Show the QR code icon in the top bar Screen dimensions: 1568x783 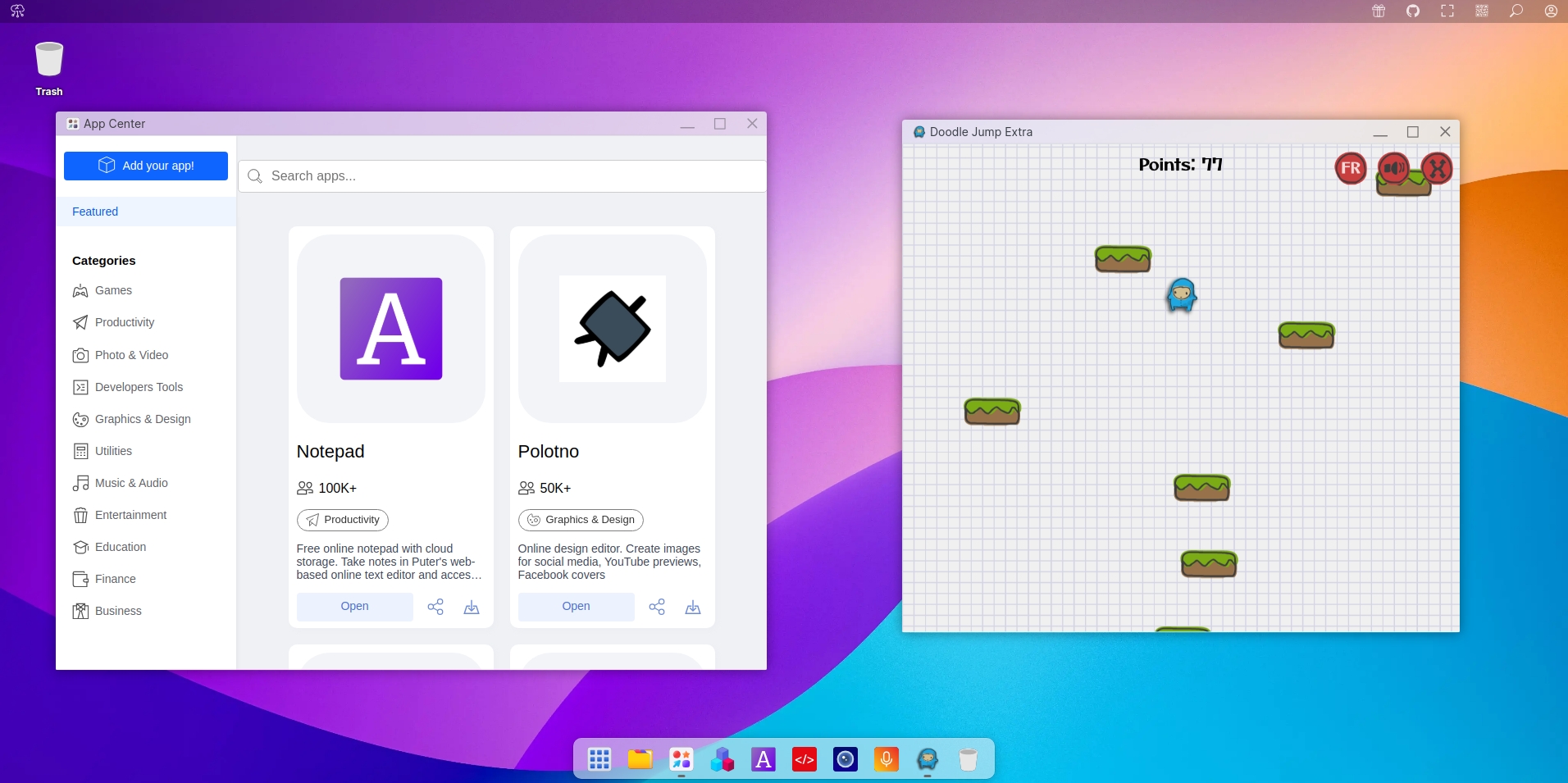pos(1482,11)
